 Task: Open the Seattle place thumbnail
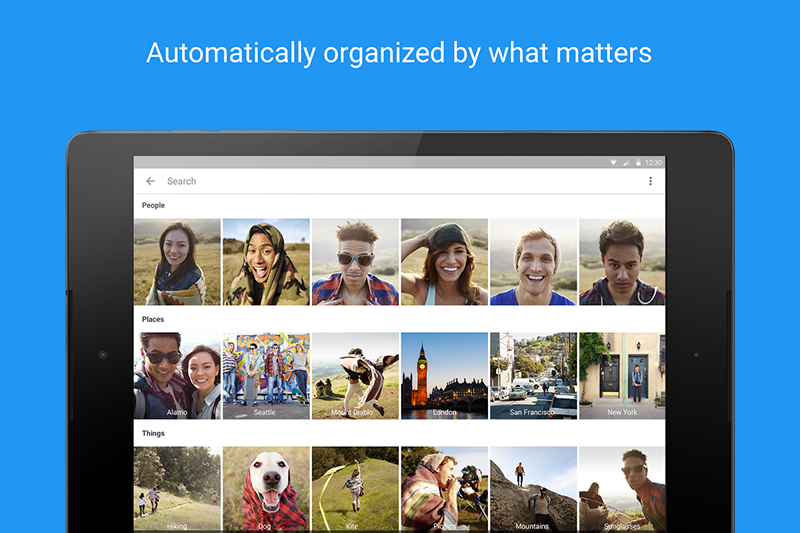[266, 376]
